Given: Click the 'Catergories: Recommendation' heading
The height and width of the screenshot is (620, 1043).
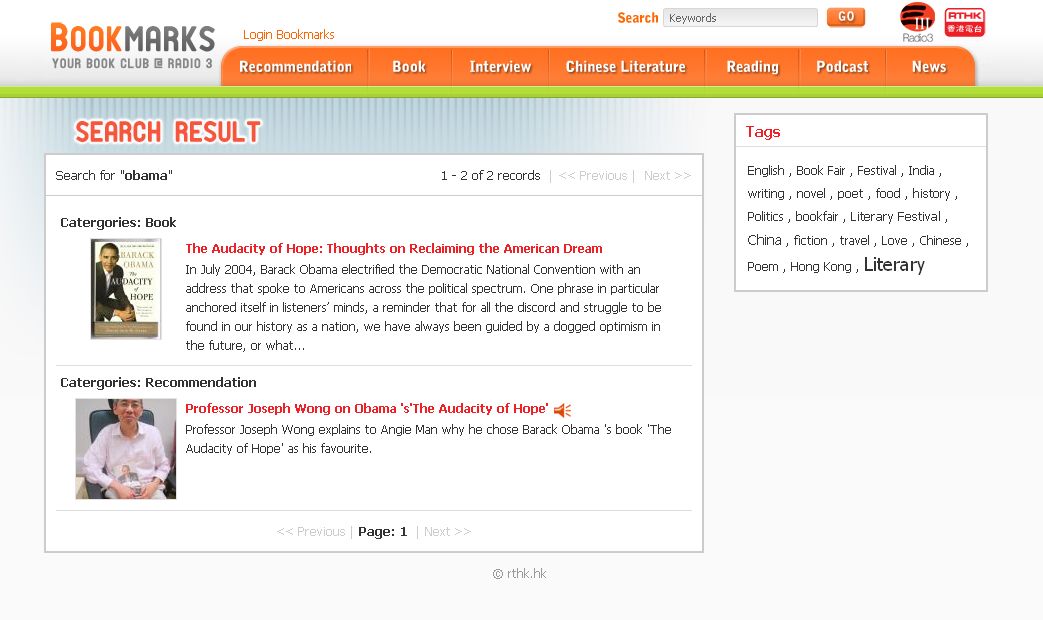Looking at the screenshot, I should click(158, 383).
